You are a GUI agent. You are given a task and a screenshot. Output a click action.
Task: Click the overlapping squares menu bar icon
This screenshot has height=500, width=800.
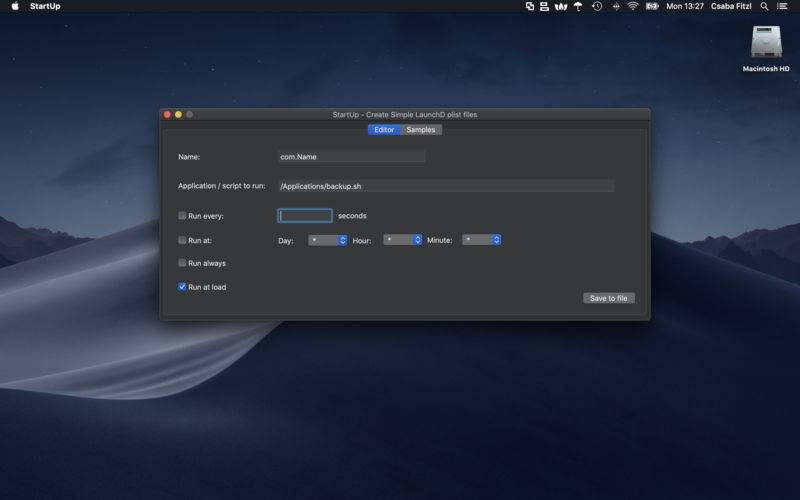(x=530, y=6)
